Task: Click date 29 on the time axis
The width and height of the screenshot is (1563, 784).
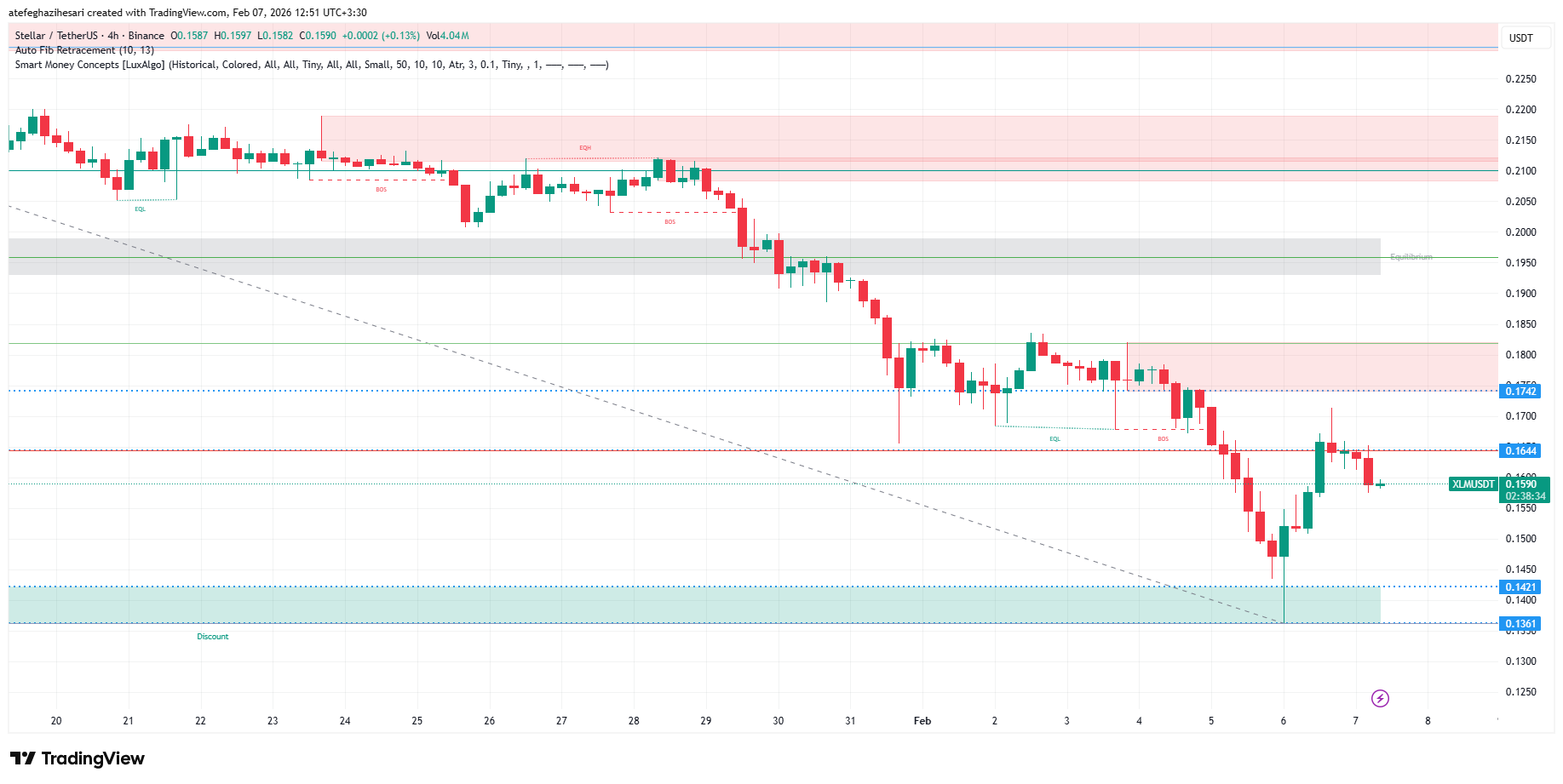Action: [x=706, y=721]
